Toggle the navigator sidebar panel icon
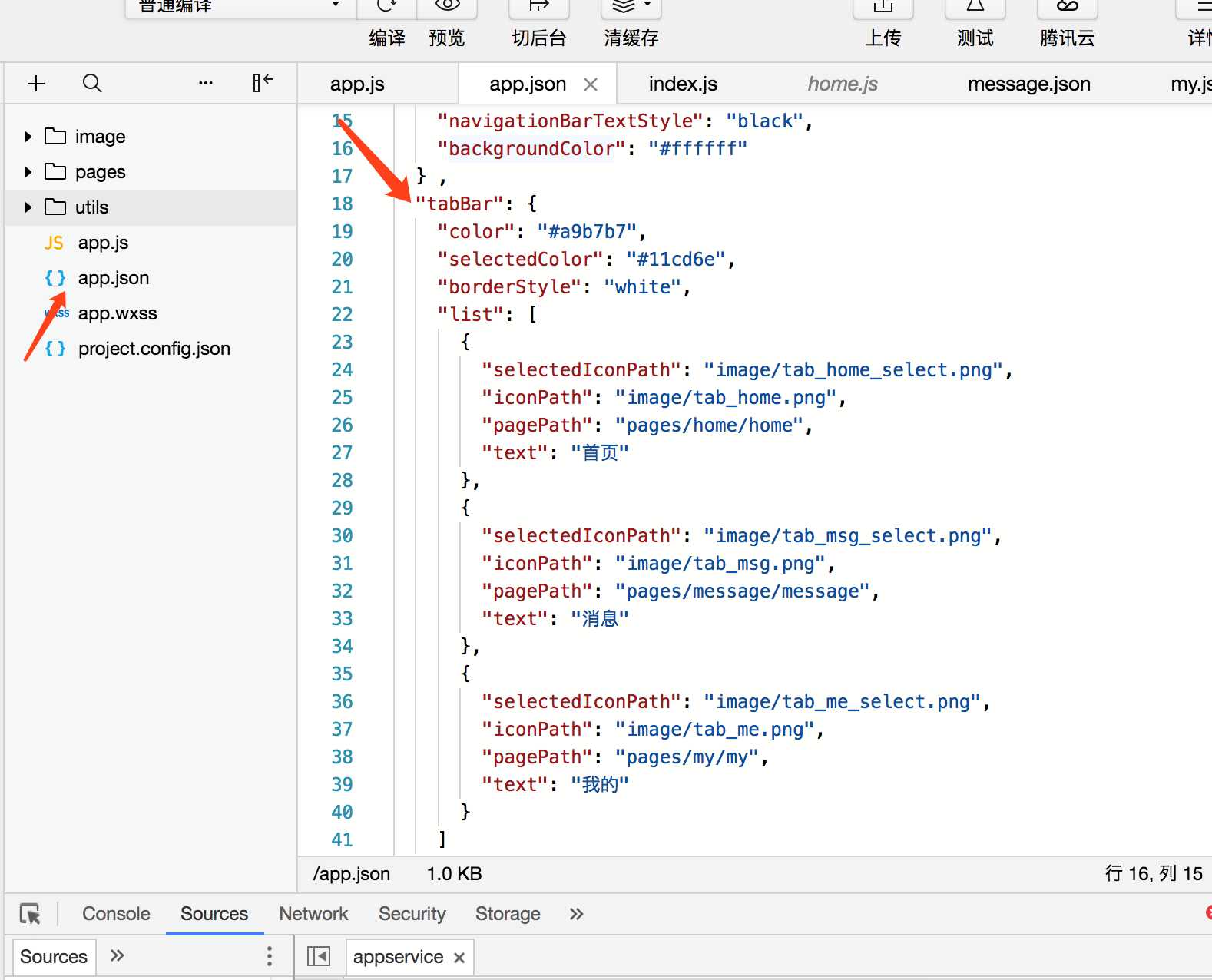This screenshot has width=1212, height=980. pos(318,957)
